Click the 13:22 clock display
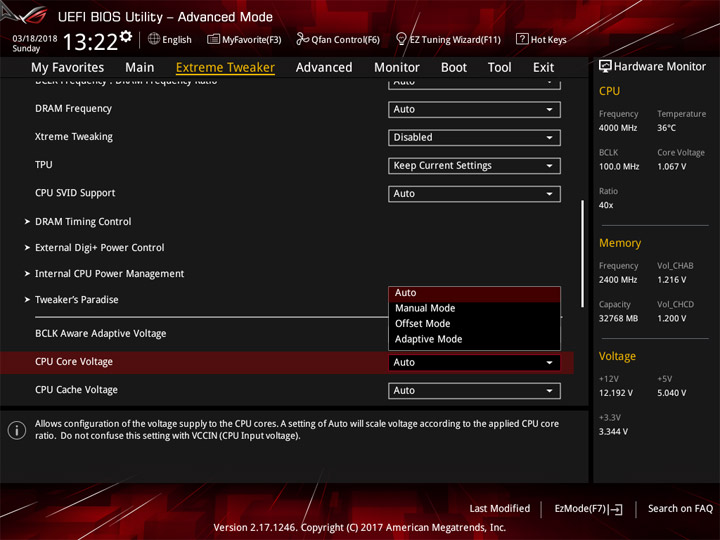 pyautogui.click(x=90, y=42)
